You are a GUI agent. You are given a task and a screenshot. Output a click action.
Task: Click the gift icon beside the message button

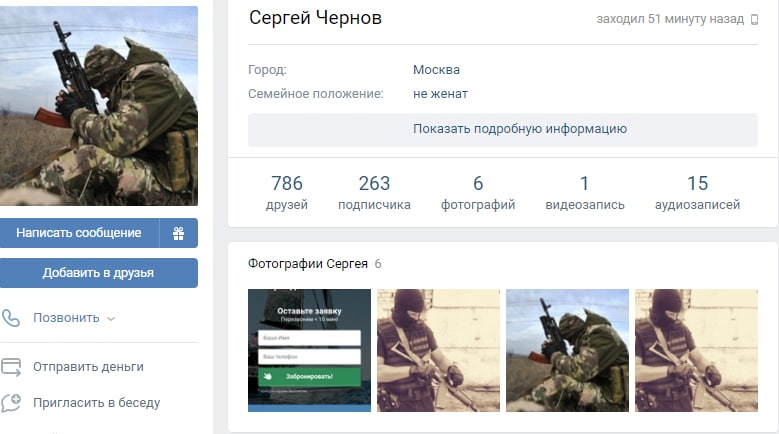[178, 233]
